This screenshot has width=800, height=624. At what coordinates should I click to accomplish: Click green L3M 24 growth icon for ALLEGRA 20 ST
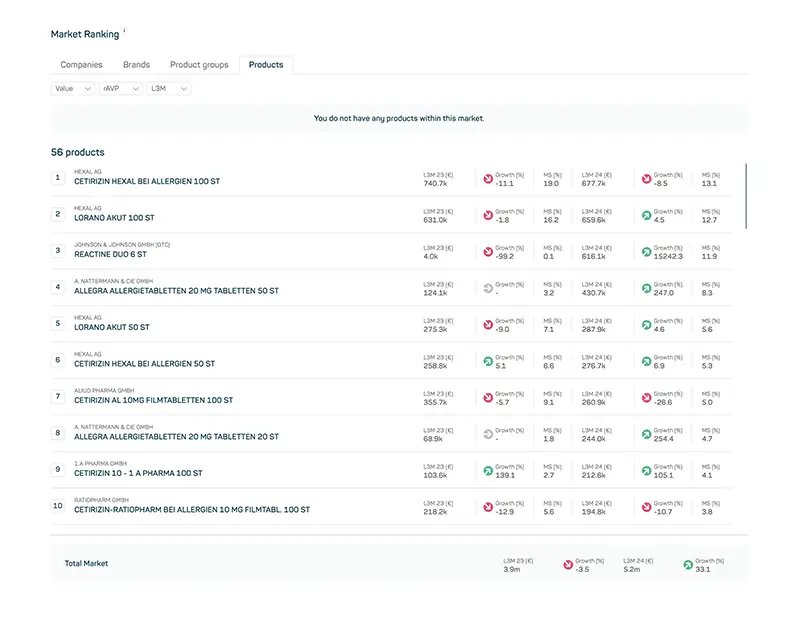(646, 434)
